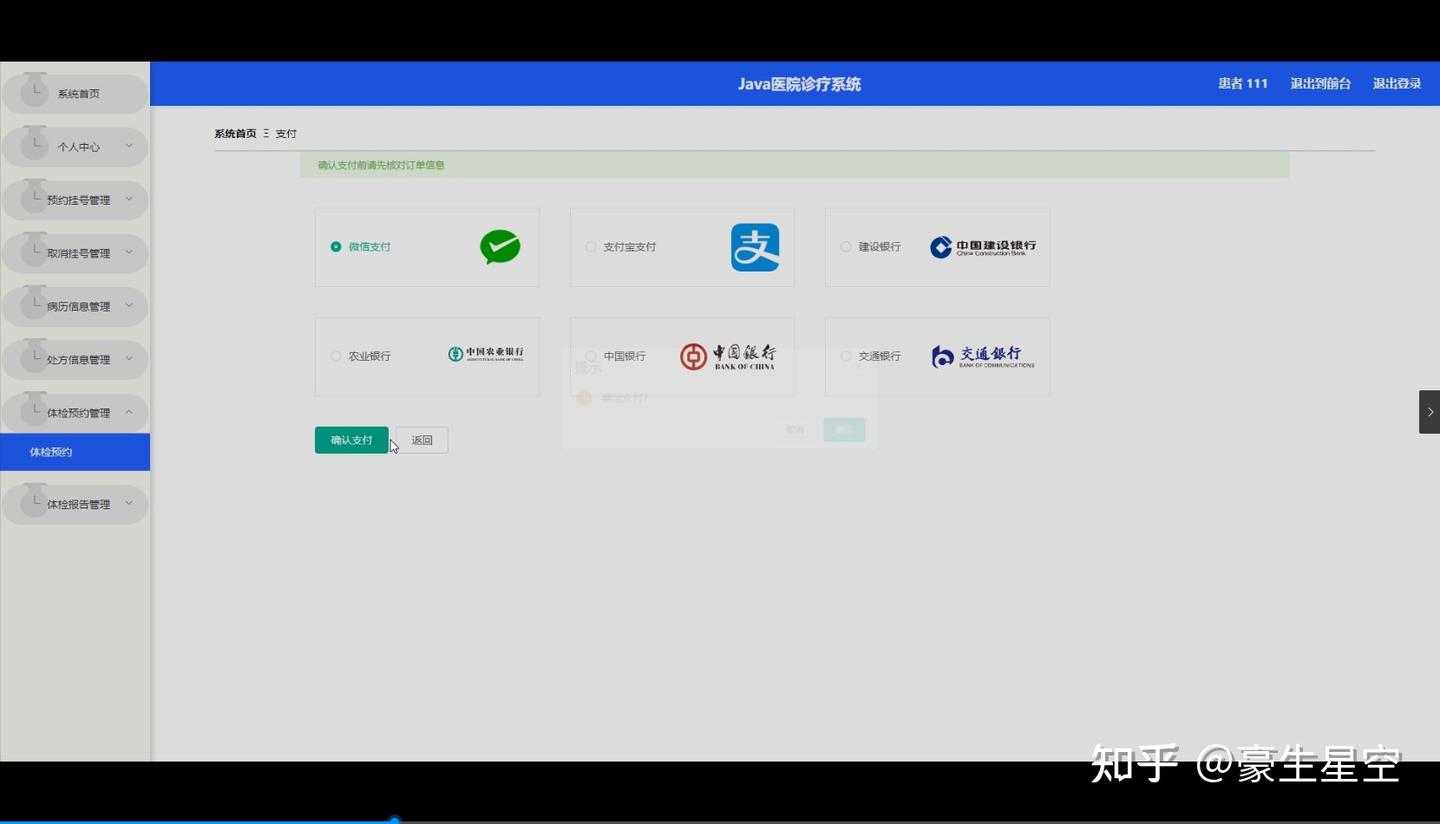The image size is (1440, 824).
Task: Click the icon beside 系统首页 in sidebar
Action: [35, 91]
